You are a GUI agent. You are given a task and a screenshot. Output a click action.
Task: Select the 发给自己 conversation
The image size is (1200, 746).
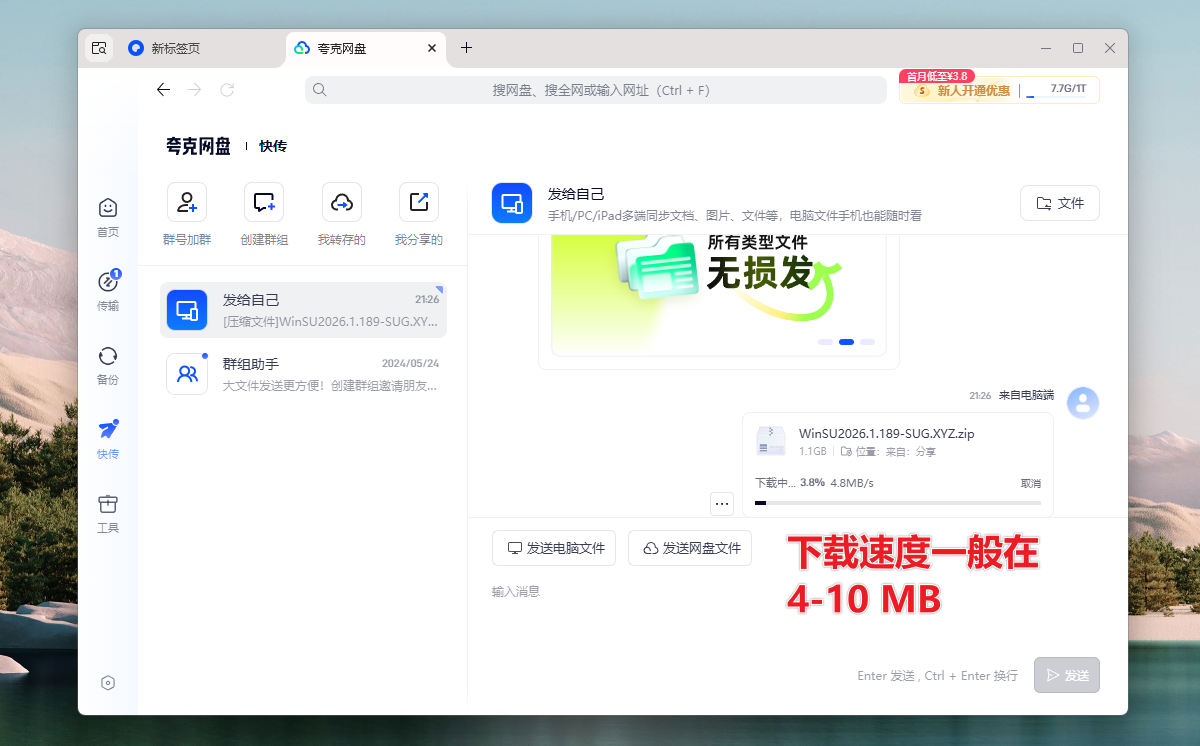tap(303, 310)
